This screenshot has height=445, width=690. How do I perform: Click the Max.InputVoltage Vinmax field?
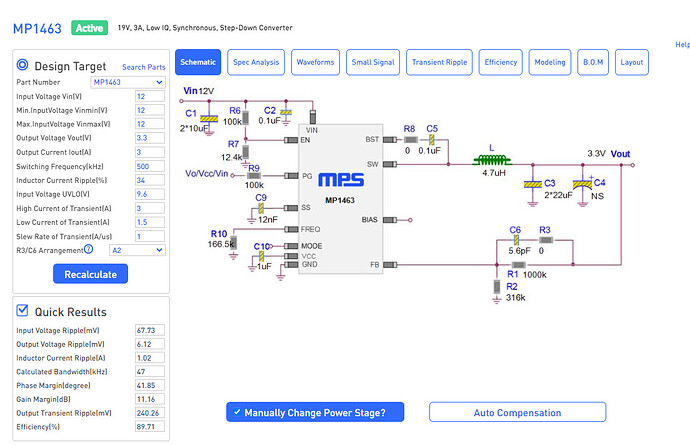click(x=150, y=124)
